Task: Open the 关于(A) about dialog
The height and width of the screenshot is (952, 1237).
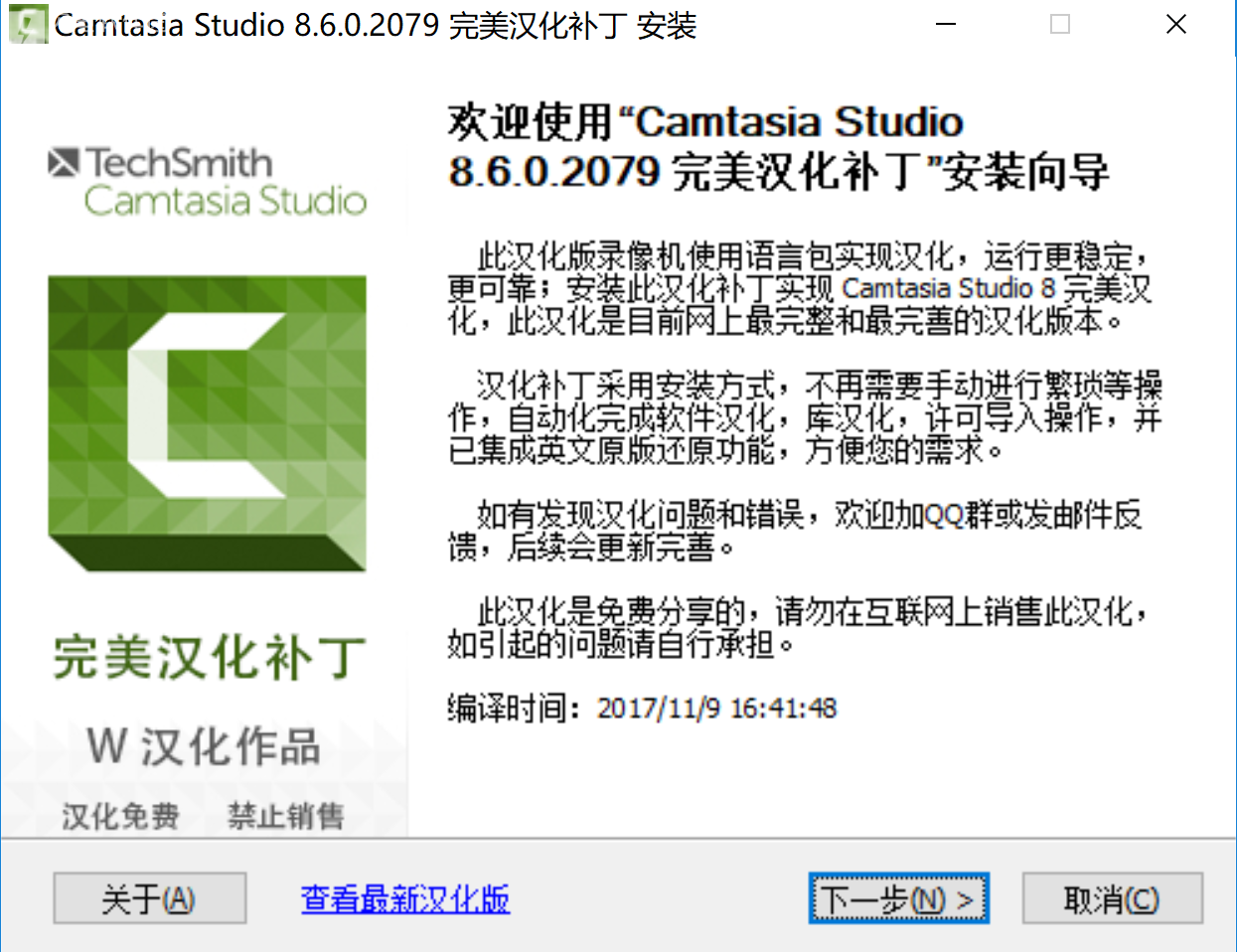Action: click(x=149, y=899)
